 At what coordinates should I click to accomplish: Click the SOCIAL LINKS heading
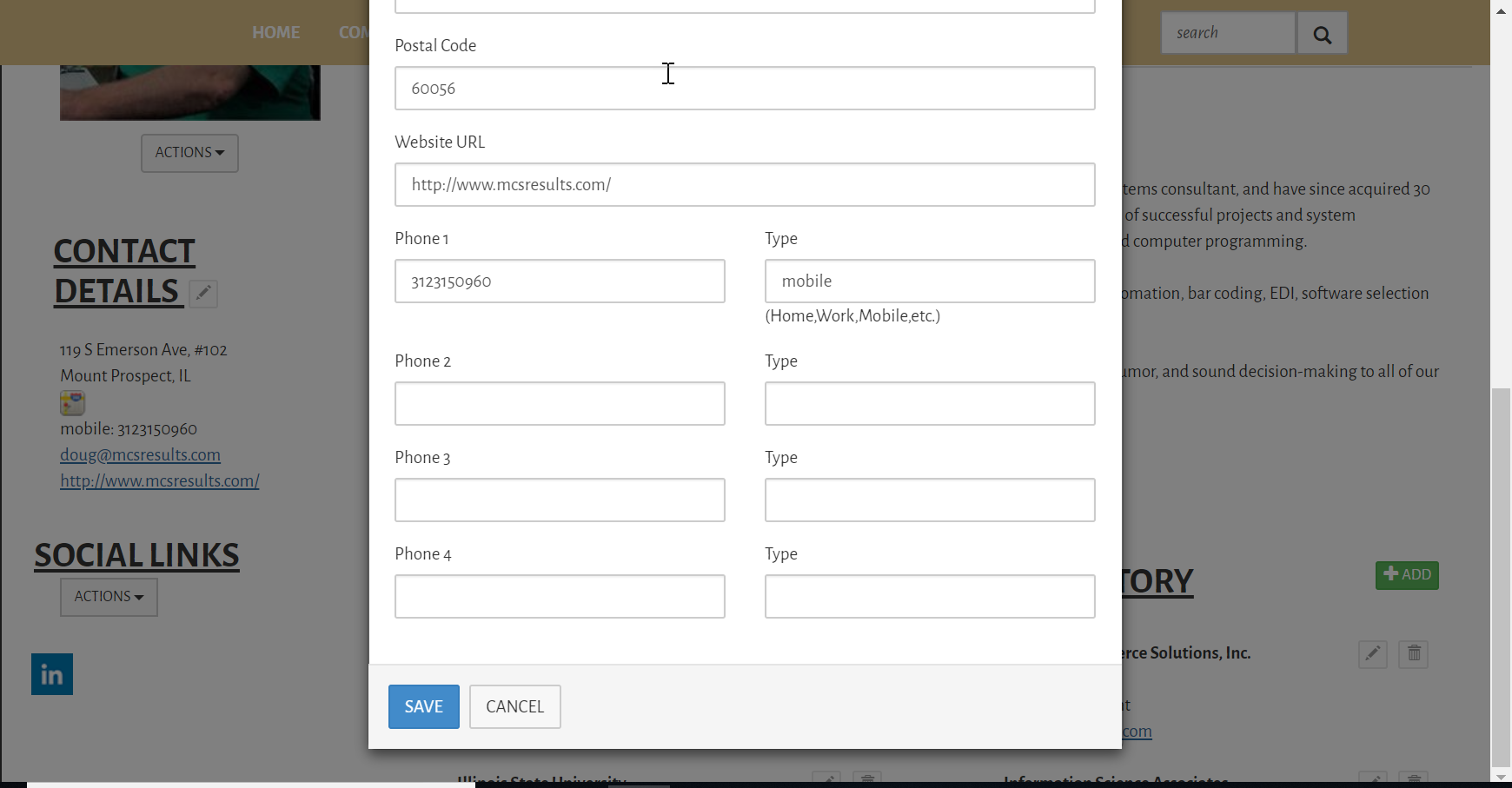coord(136,555)
